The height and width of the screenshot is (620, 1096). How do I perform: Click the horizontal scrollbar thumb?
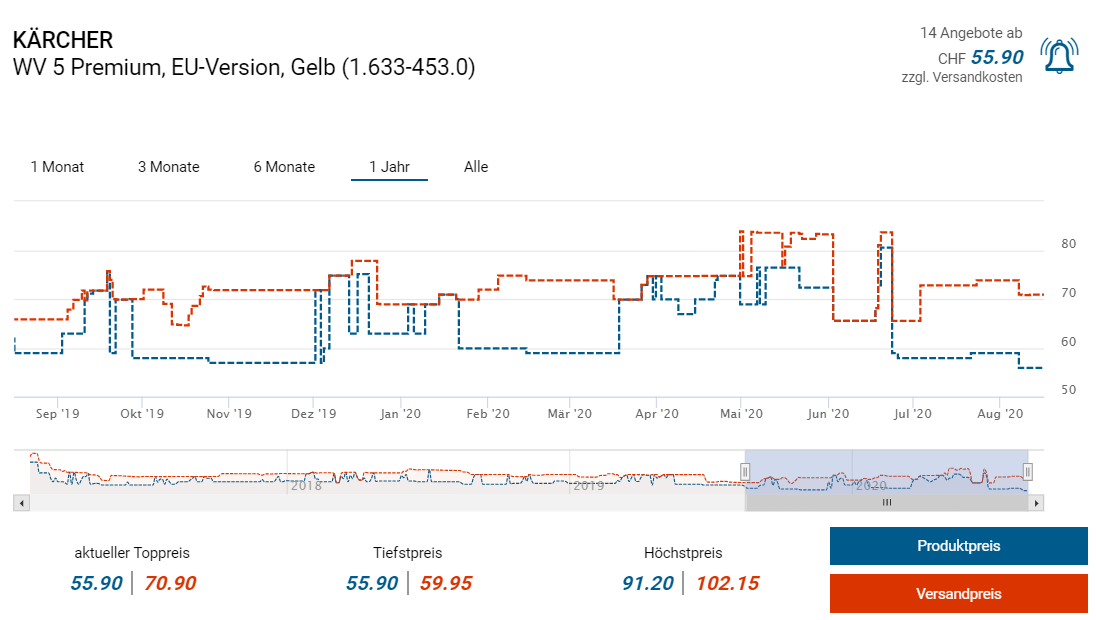(886, 503)
